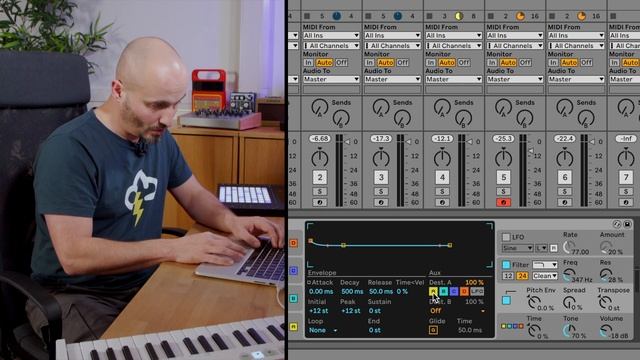Click the device hot-swap preset icon
640x360 pixels.
(617, 224)
